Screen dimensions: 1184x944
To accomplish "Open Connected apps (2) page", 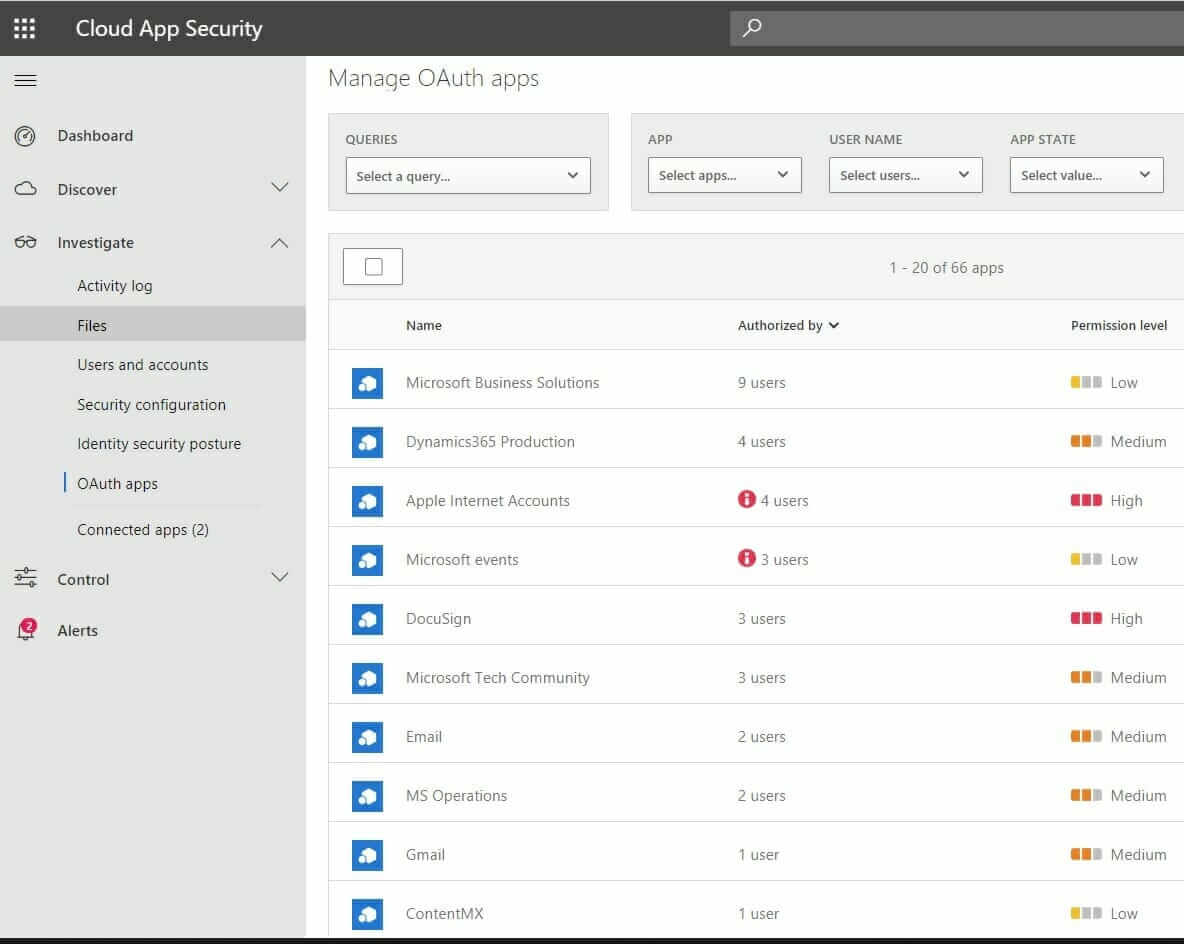I will [x=143, y=530].
